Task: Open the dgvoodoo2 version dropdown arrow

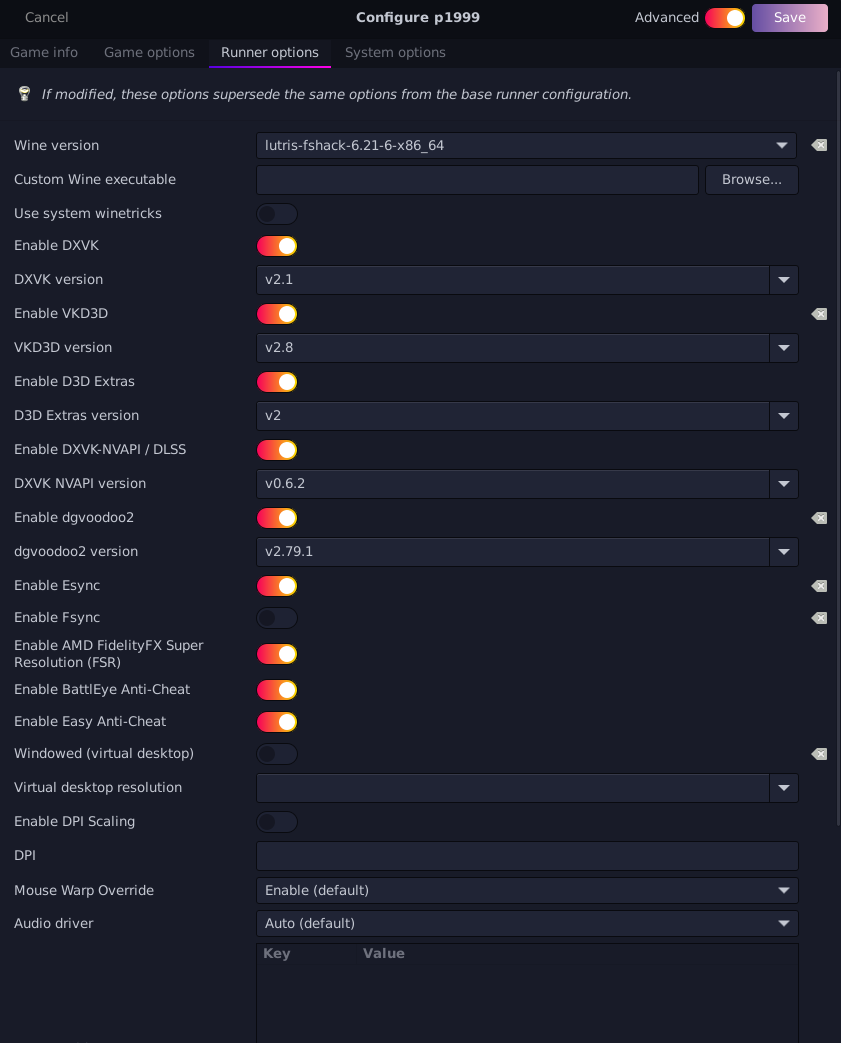Action: (x=784, y=552)
